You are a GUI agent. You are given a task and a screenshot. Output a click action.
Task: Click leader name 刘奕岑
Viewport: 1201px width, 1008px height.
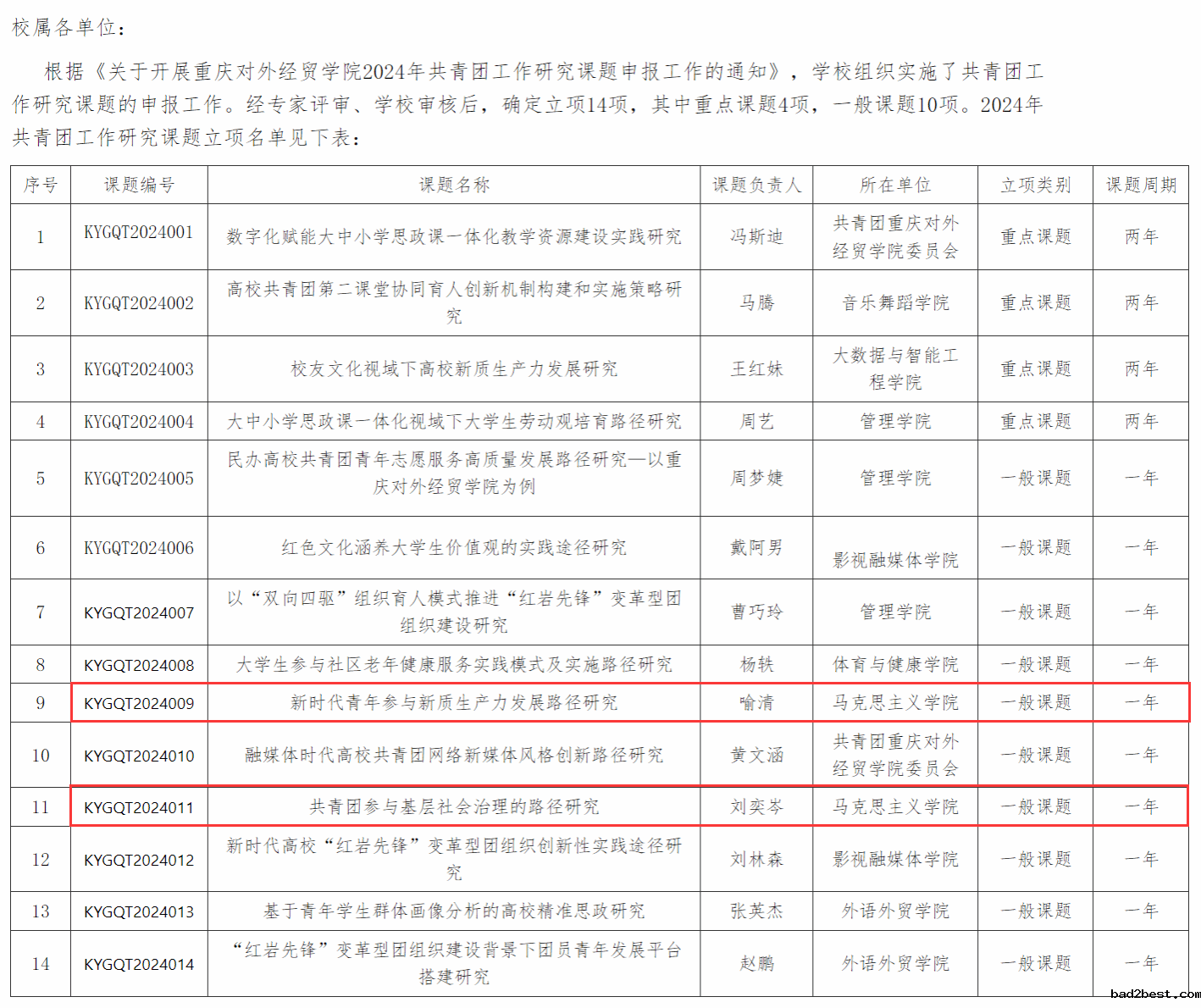coord(756,807)
